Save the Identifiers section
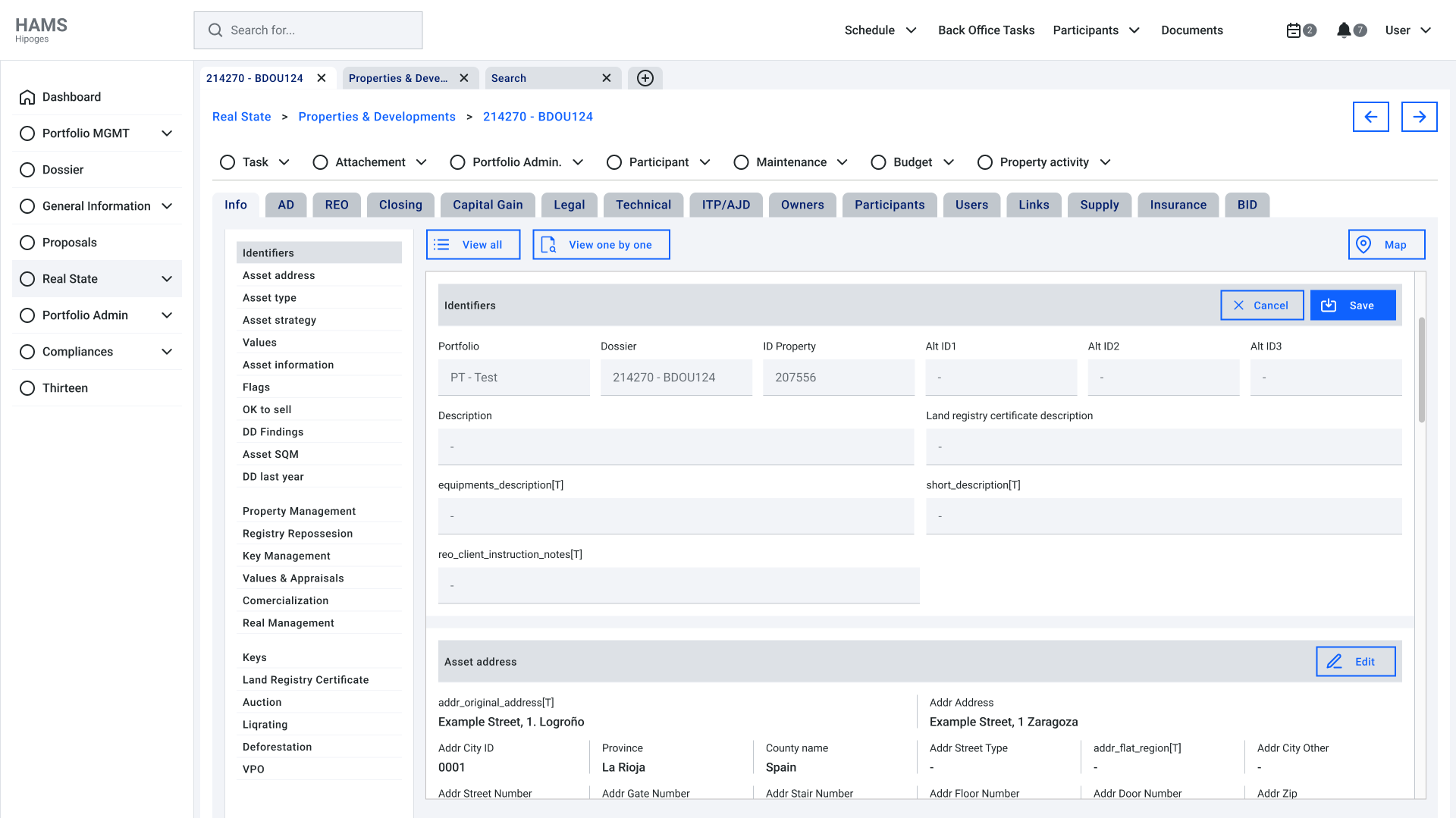Image resolution: width=1456 pixels, height=818 pixels. [1352, 306]
